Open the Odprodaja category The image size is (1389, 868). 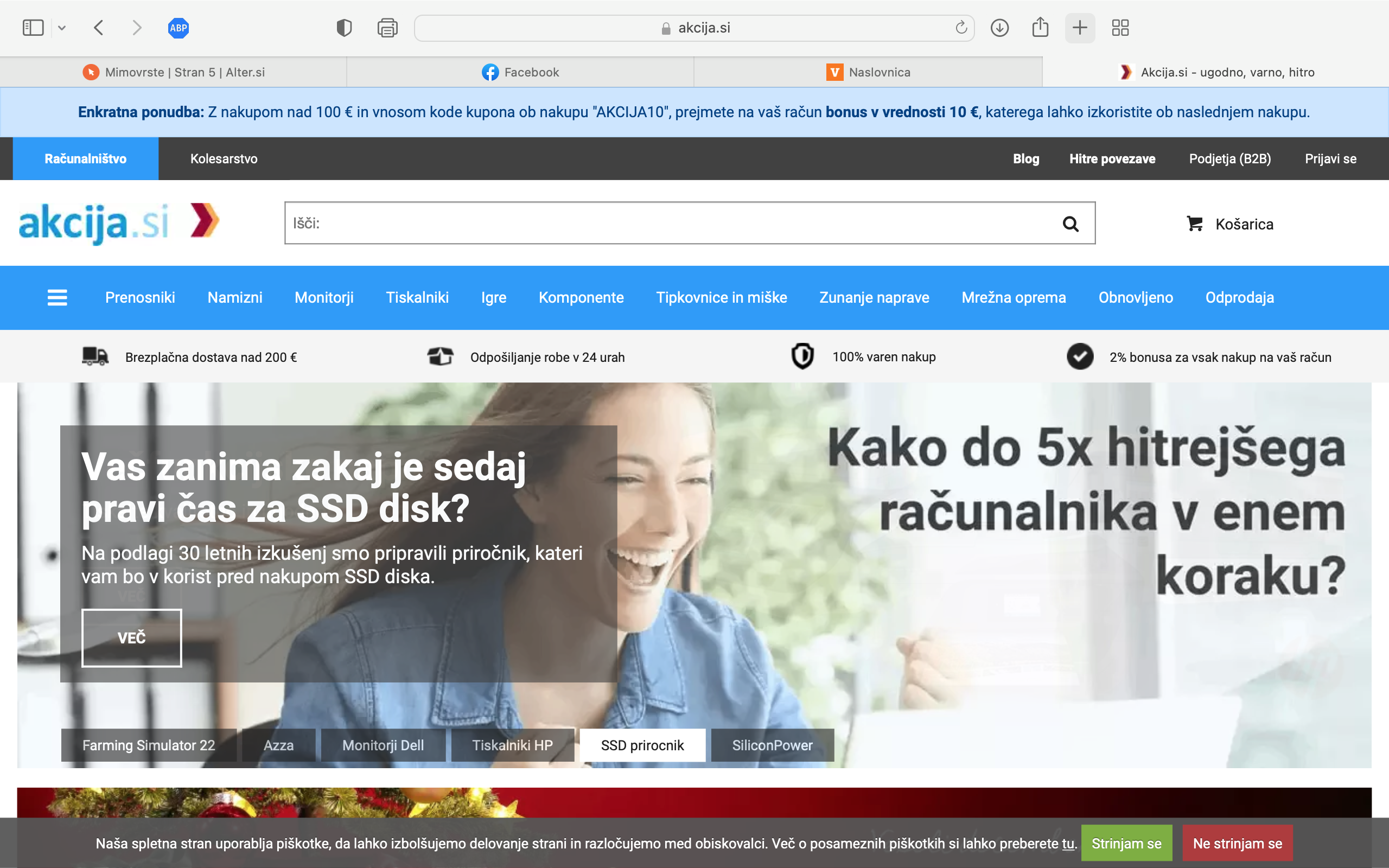(x=1239, y=297)
